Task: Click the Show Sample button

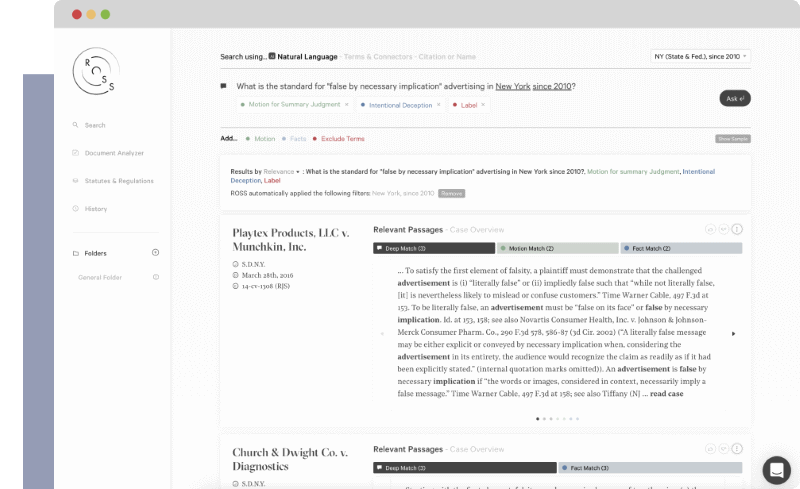Action: point(733,138)
